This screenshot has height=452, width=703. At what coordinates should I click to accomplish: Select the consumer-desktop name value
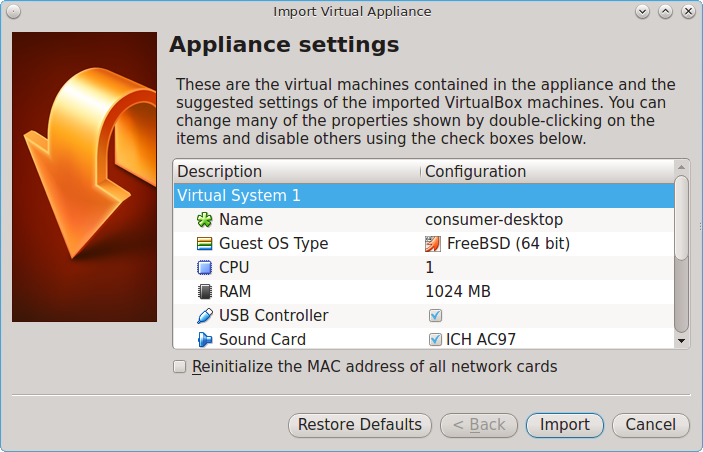coord(494,220)
